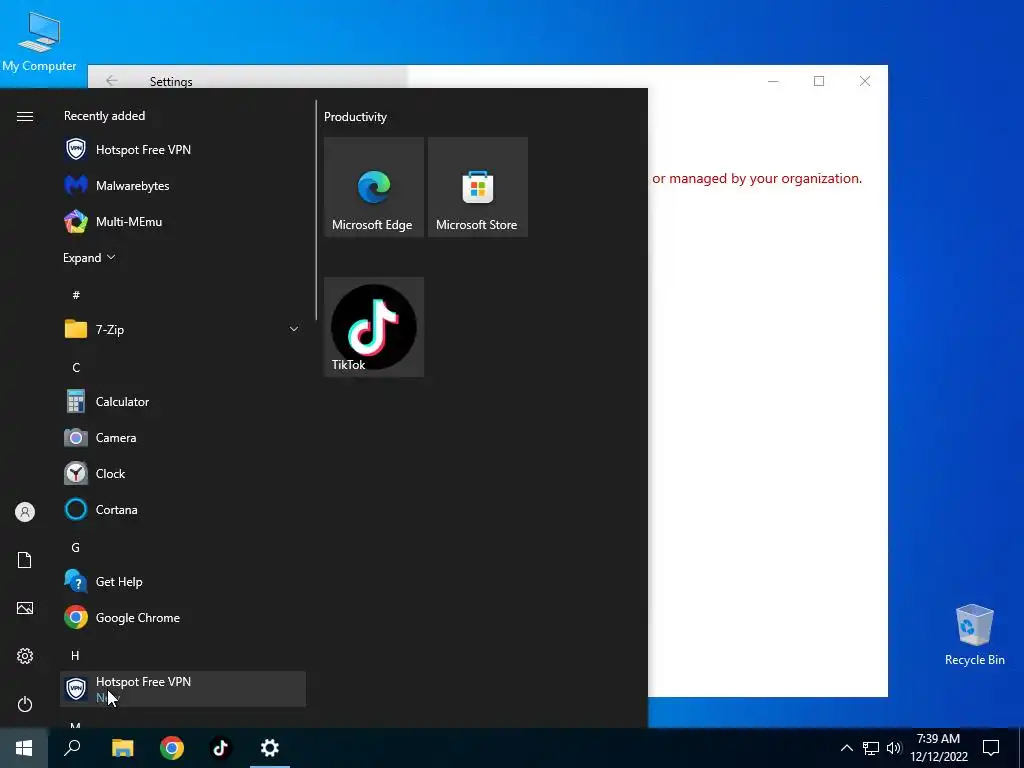The height and width of the screenshot is (768, 1024).
Task: Open the network icon in system tray
Action: tap(871, 748)
